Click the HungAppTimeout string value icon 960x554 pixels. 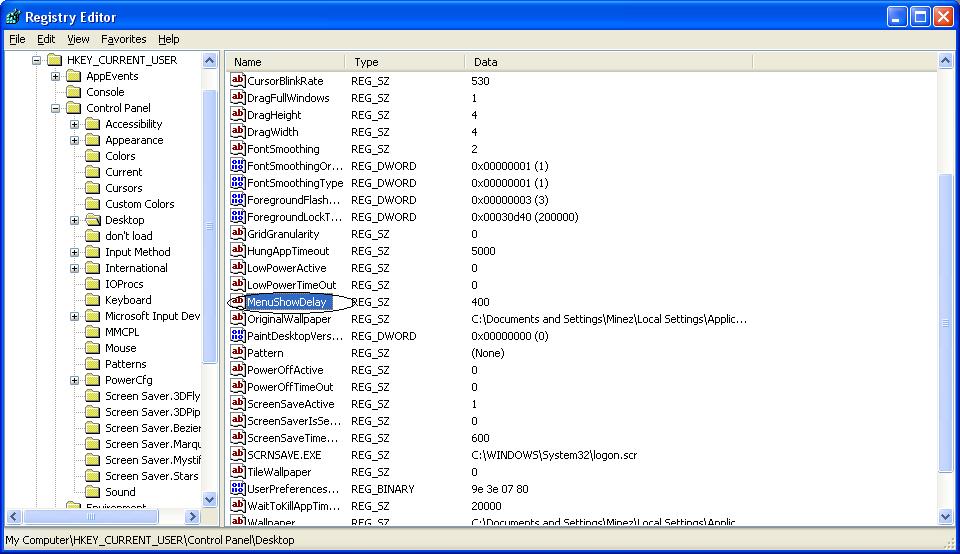tap(238, 250)
